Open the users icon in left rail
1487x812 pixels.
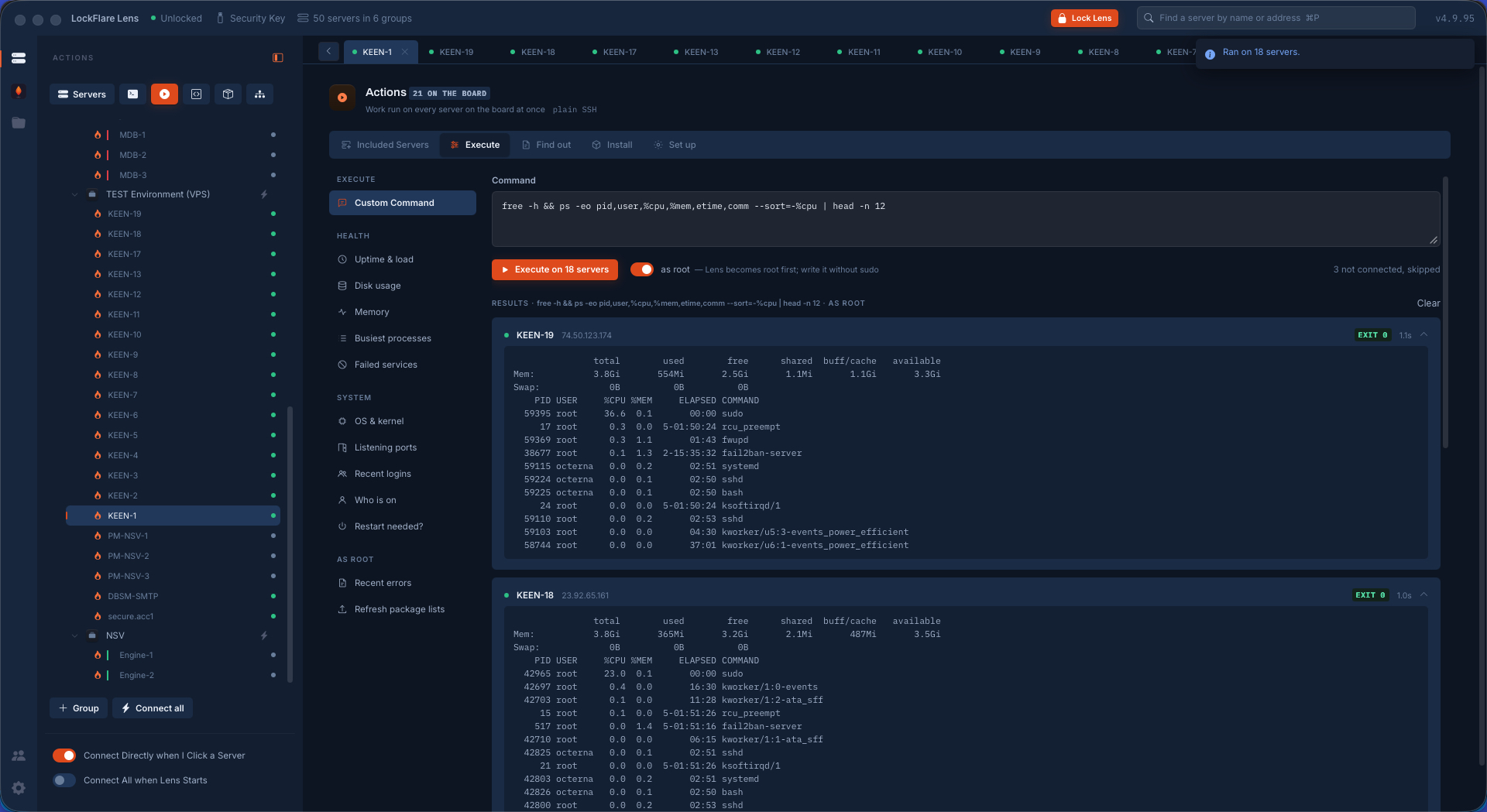tap(19, 755)
